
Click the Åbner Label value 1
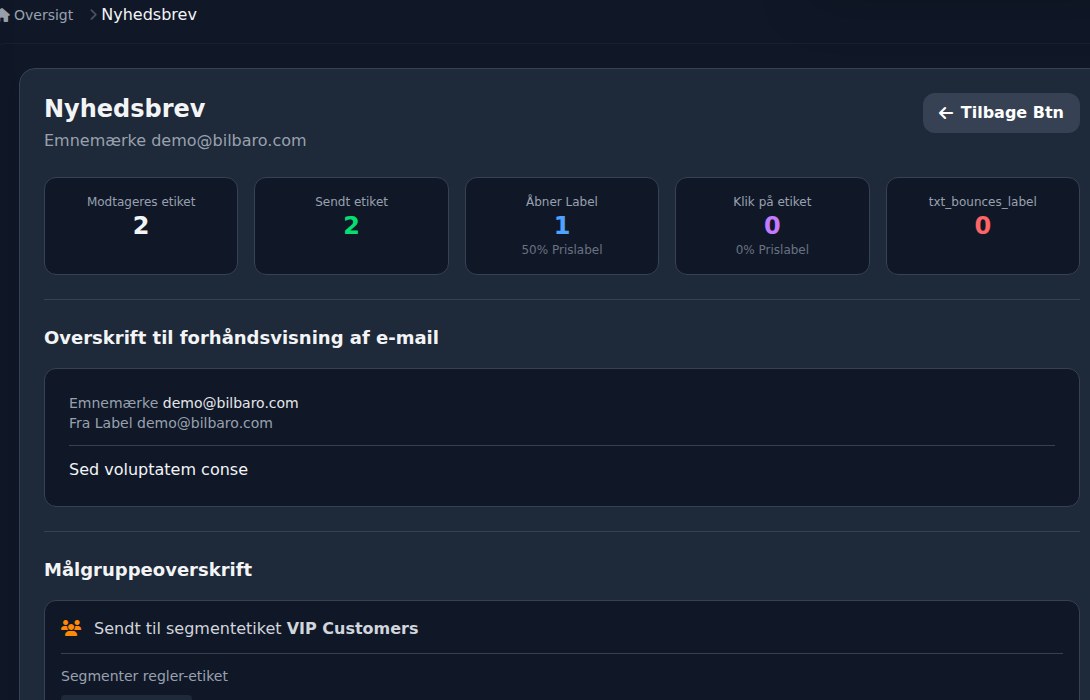562,225
